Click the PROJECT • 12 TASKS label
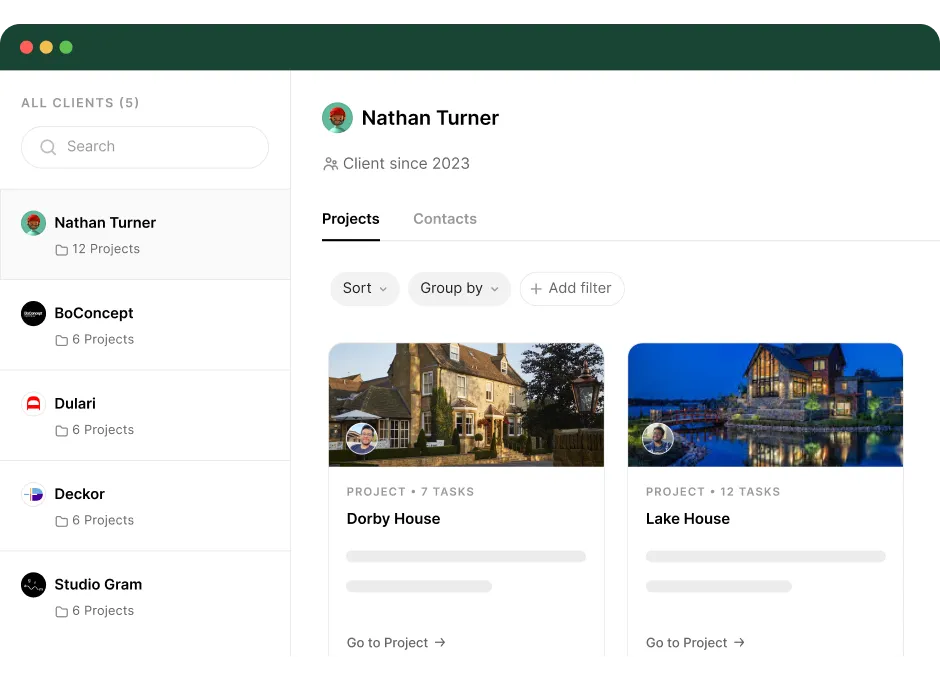The height and width of the screenshot is (680, 940). pos(713,492)
